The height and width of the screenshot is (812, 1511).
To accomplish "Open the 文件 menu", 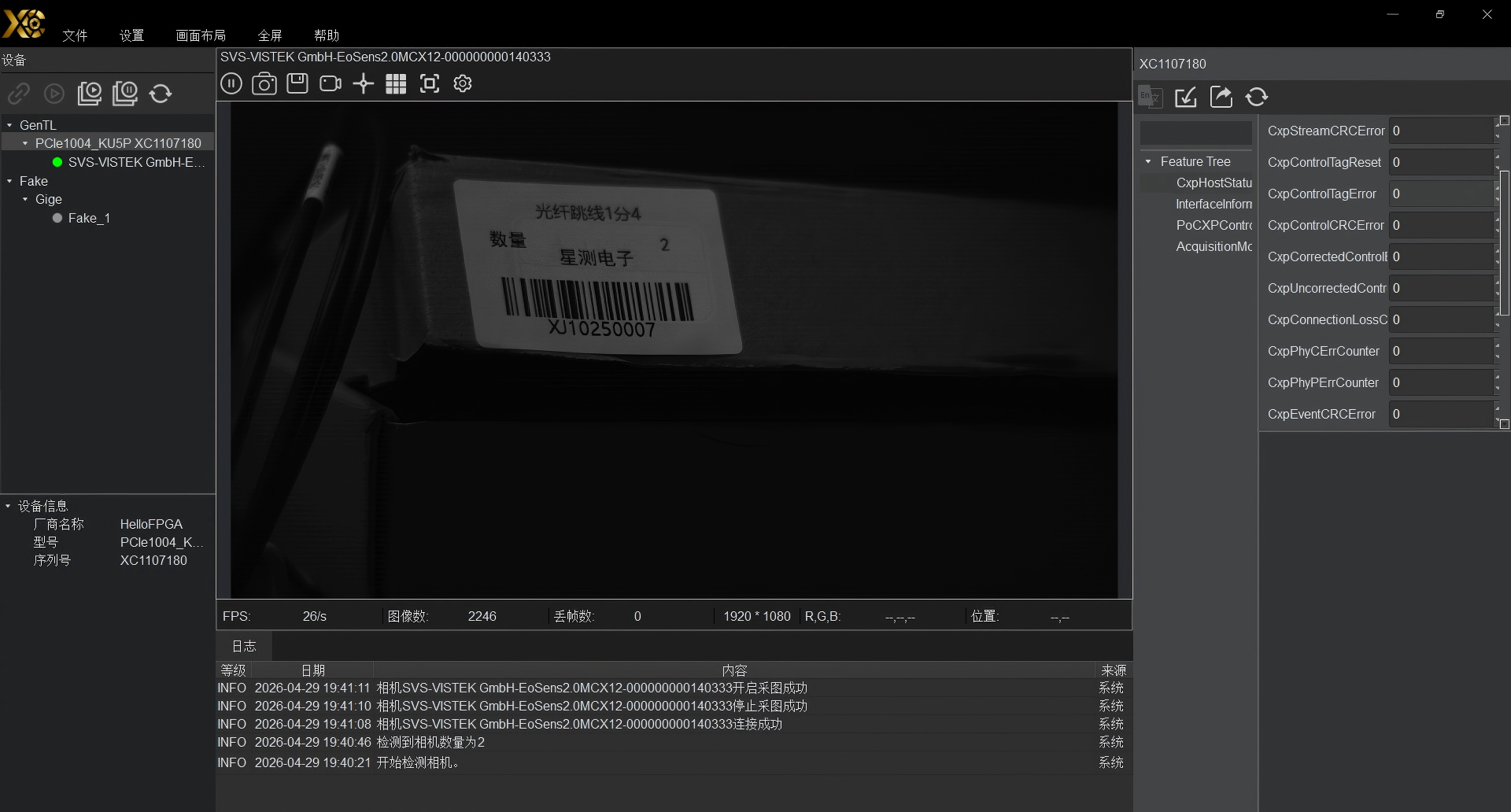I will (76, 35).
